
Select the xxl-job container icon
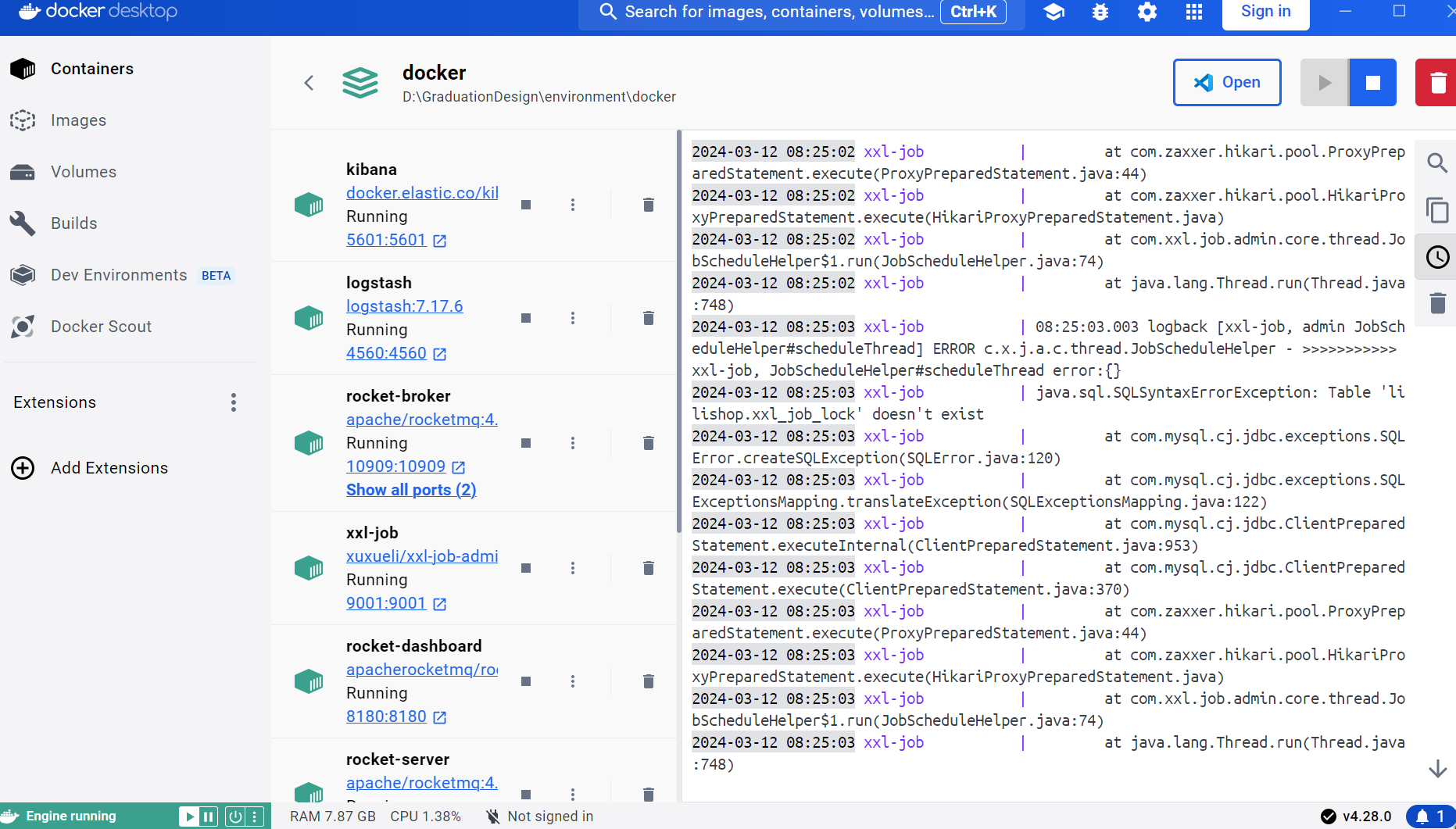point(309,568)
